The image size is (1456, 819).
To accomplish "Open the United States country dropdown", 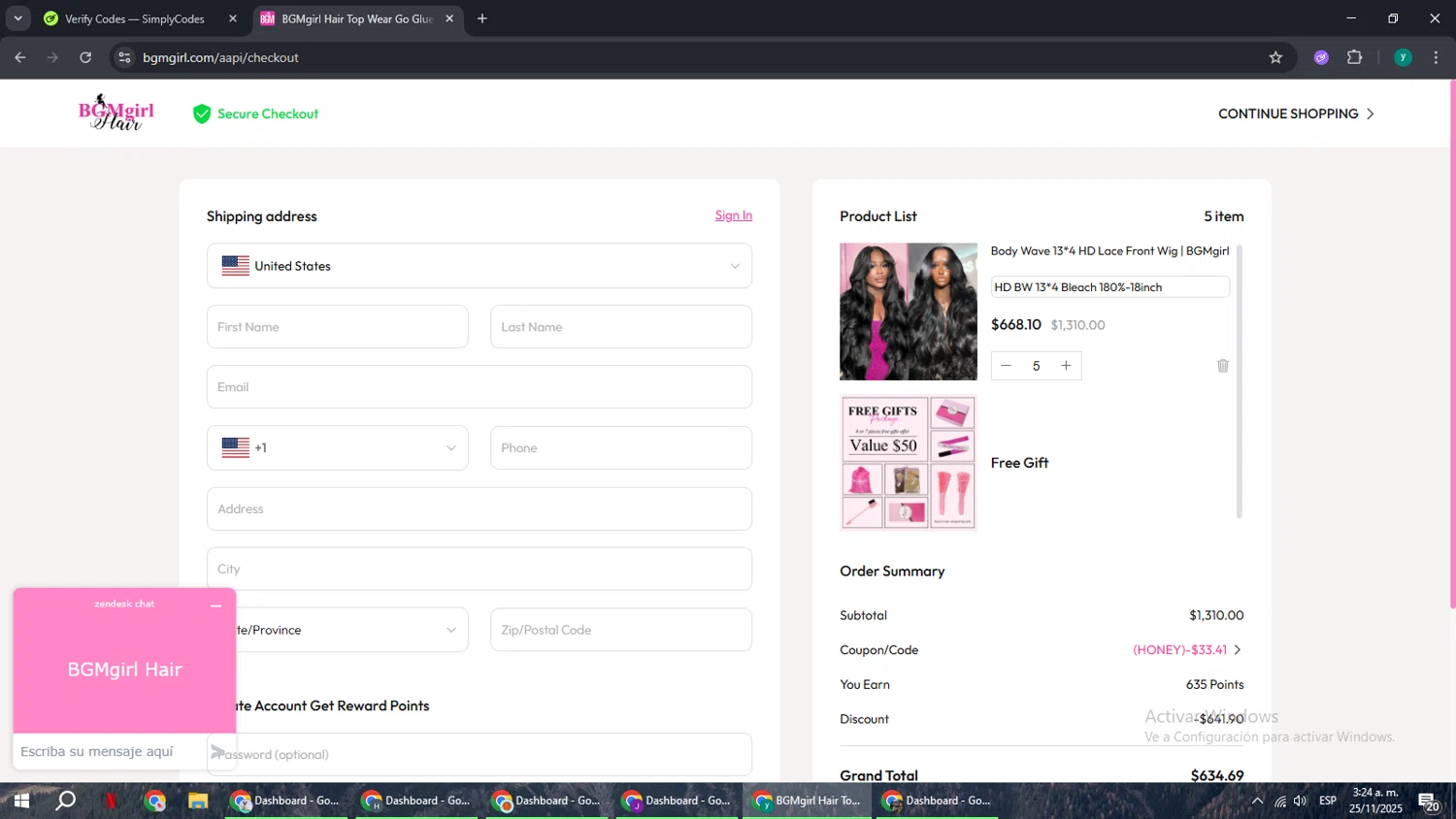I will pyautogui.click(x=480, y=266).
